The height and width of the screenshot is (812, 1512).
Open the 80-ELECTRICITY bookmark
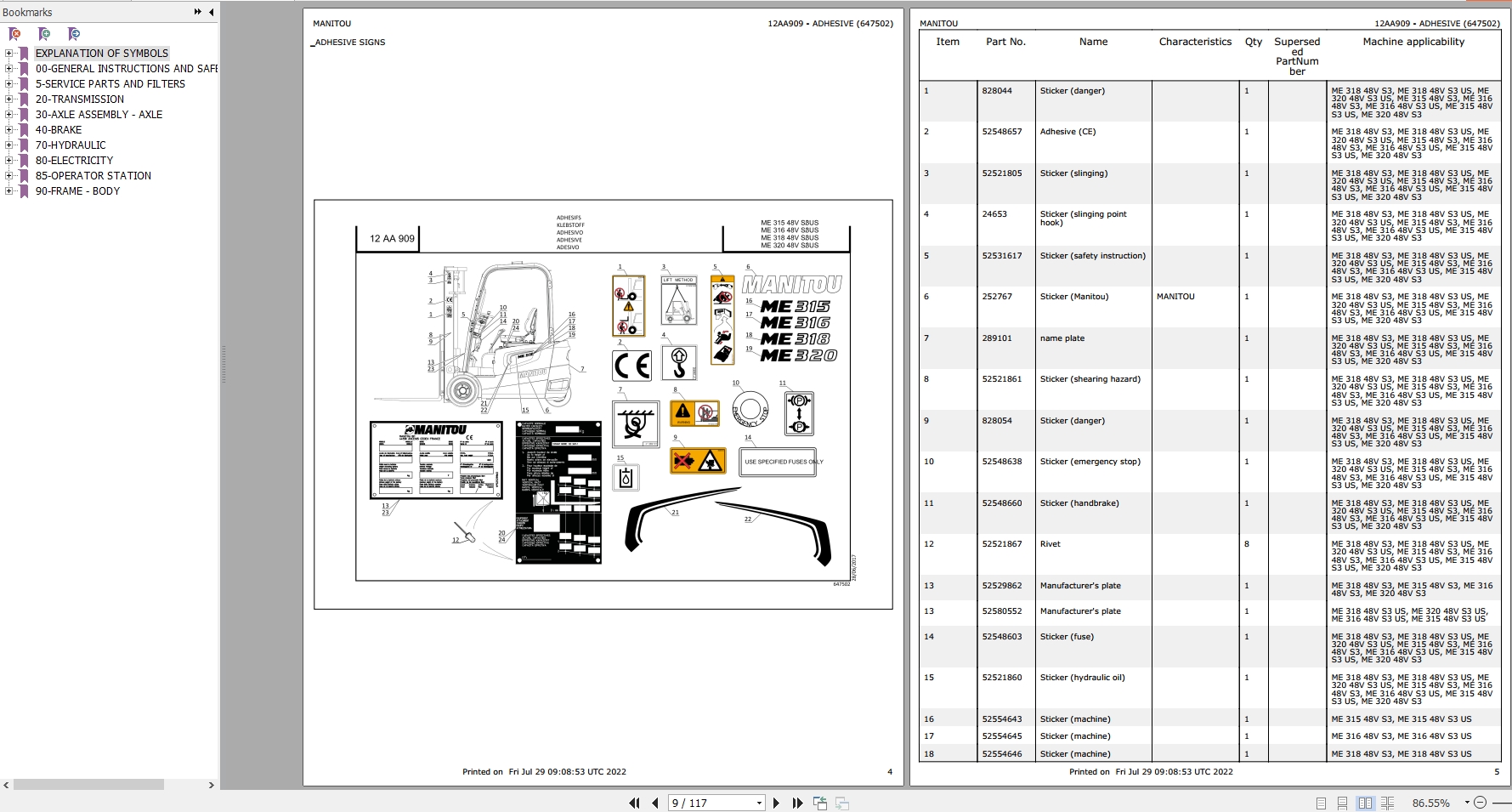click(x=74, y=160)
